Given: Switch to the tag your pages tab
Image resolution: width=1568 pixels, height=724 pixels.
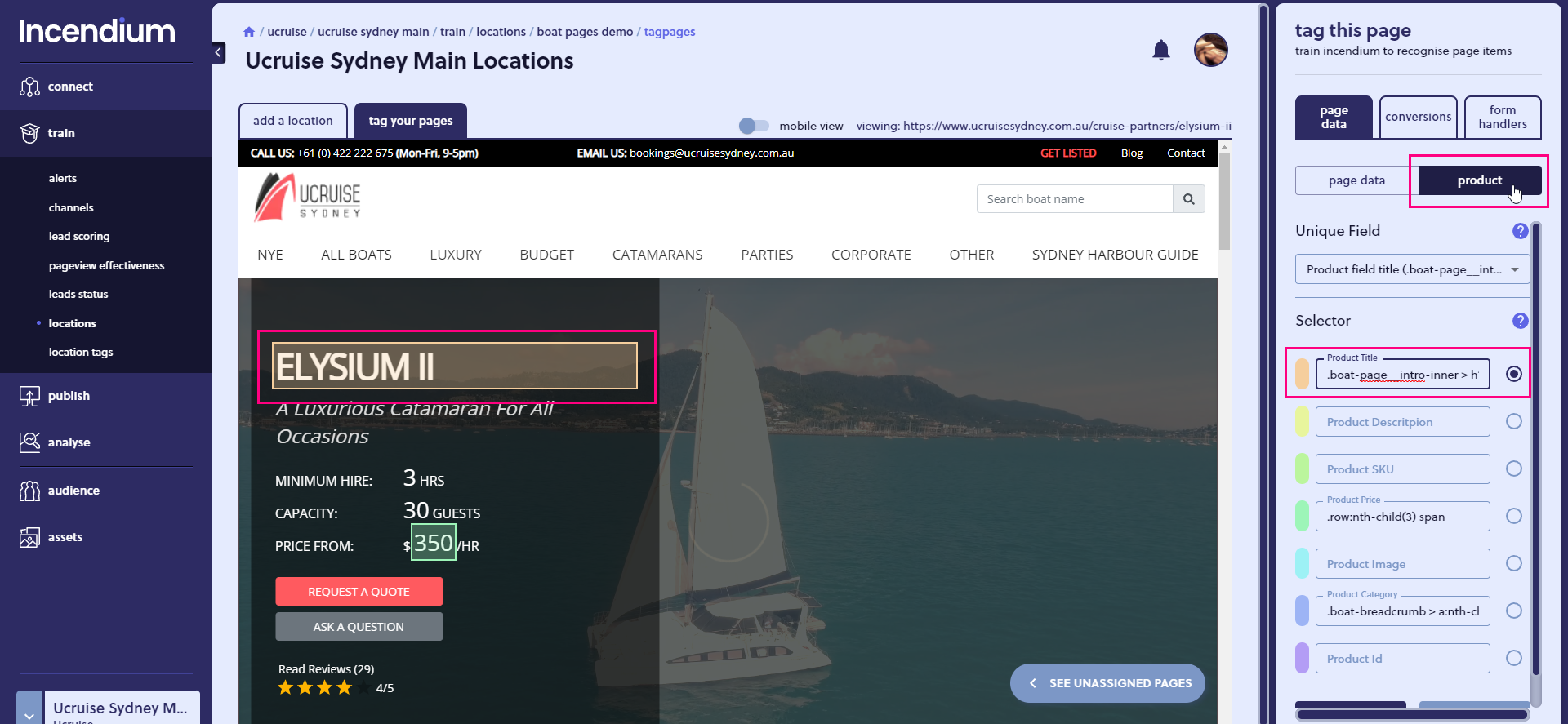Looking at the screenshot, I should pyautogui.click(x=411, y=121).
